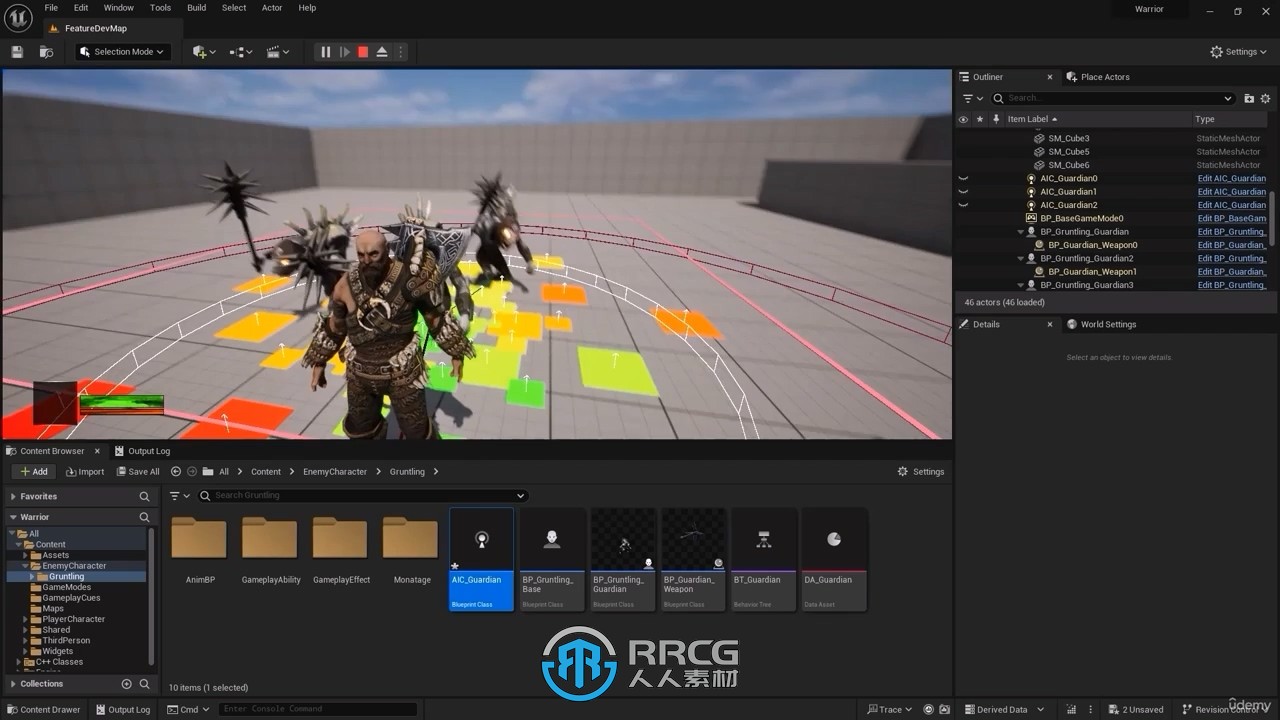This screenshot has width=1280, height=720.
Task: Click the Content Drawer button
Action: (43, 710)
